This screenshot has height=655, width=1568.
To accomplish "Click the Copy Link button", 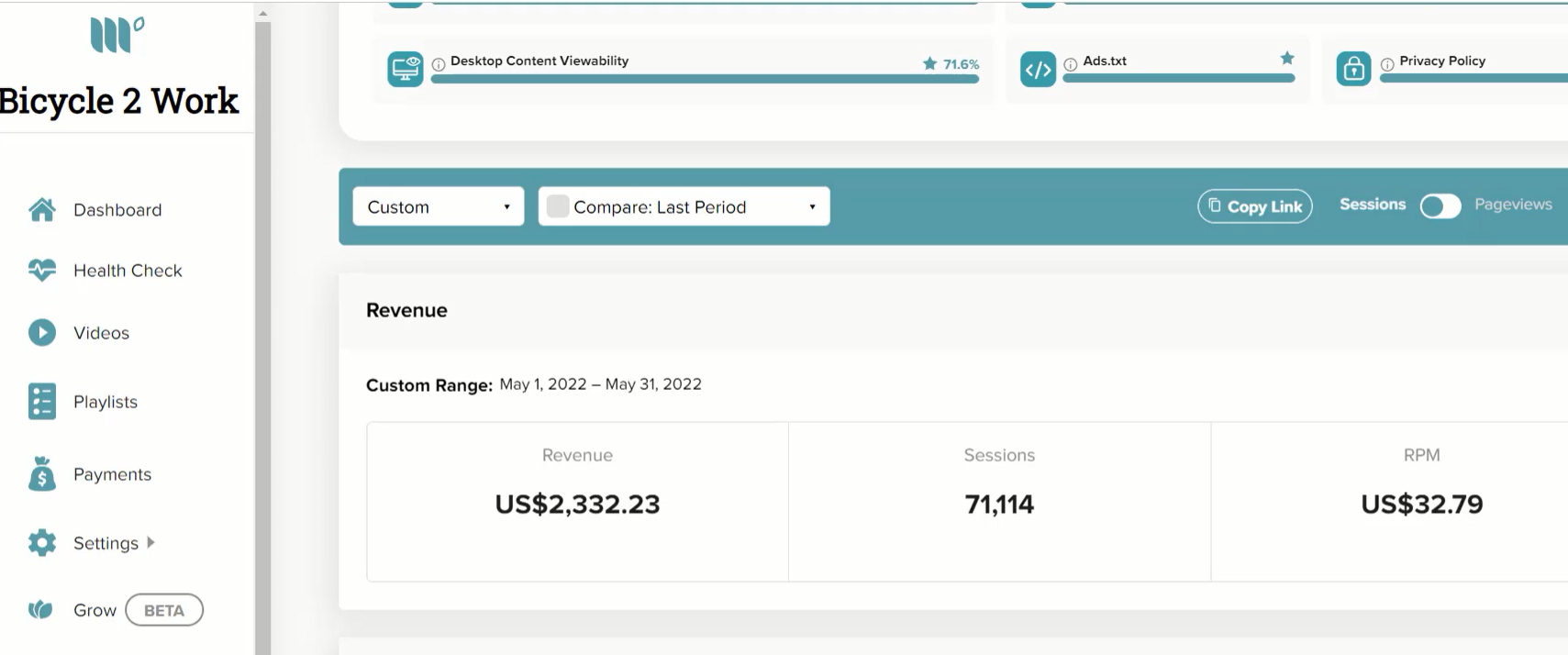I will tap(1255, 206).
